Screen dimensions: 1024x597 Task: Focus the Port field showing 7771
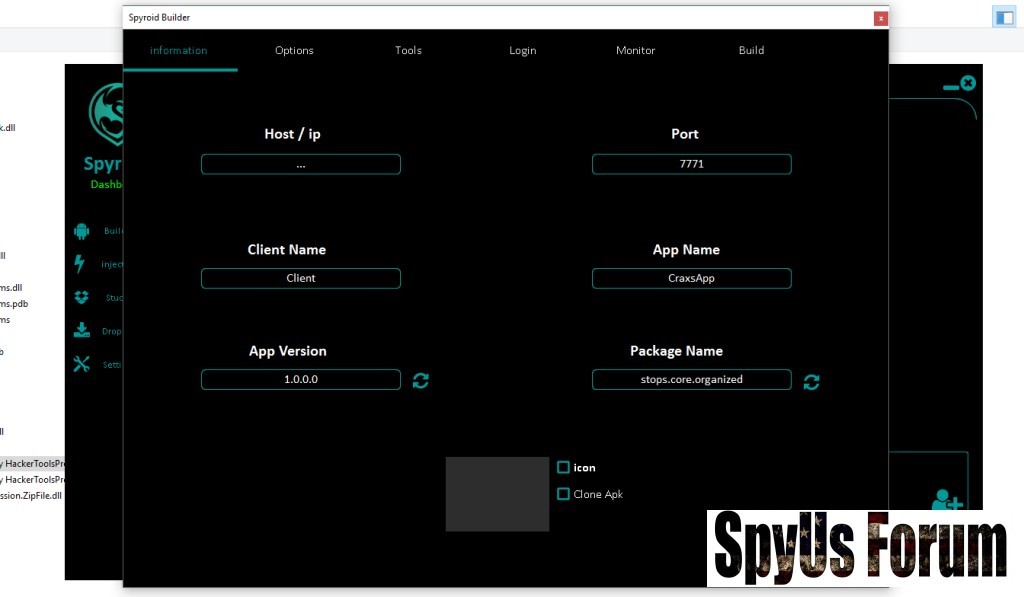(691, 164)
